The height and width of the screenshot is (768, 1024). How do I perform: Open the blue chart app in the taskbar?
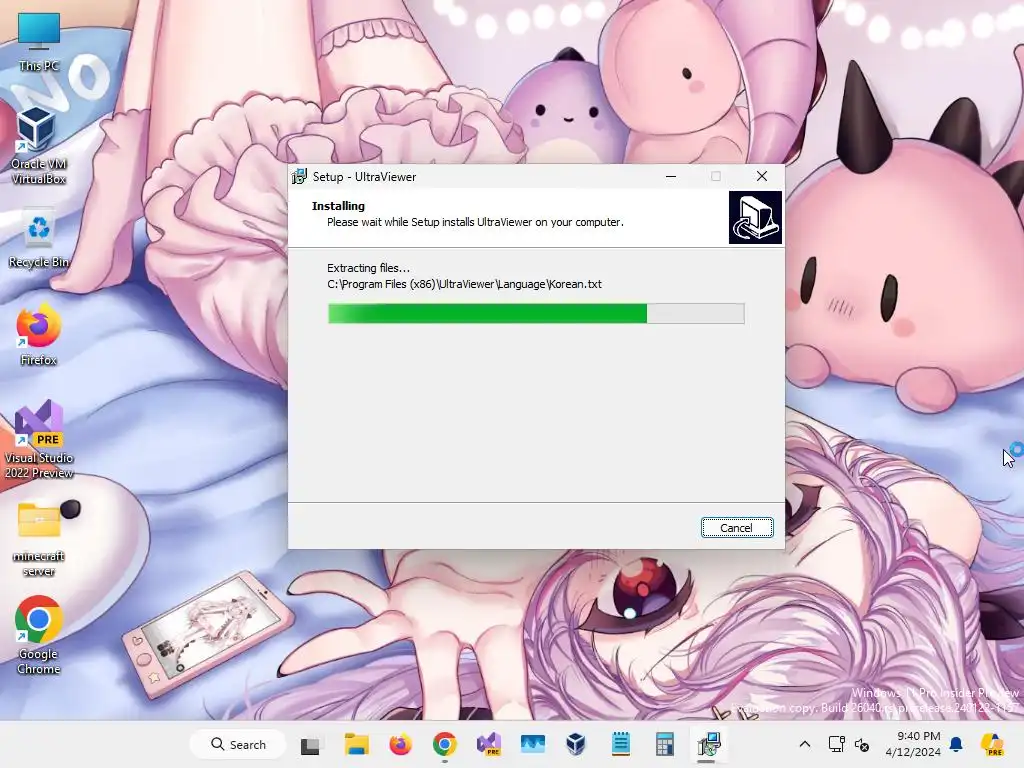click(532, 744)
